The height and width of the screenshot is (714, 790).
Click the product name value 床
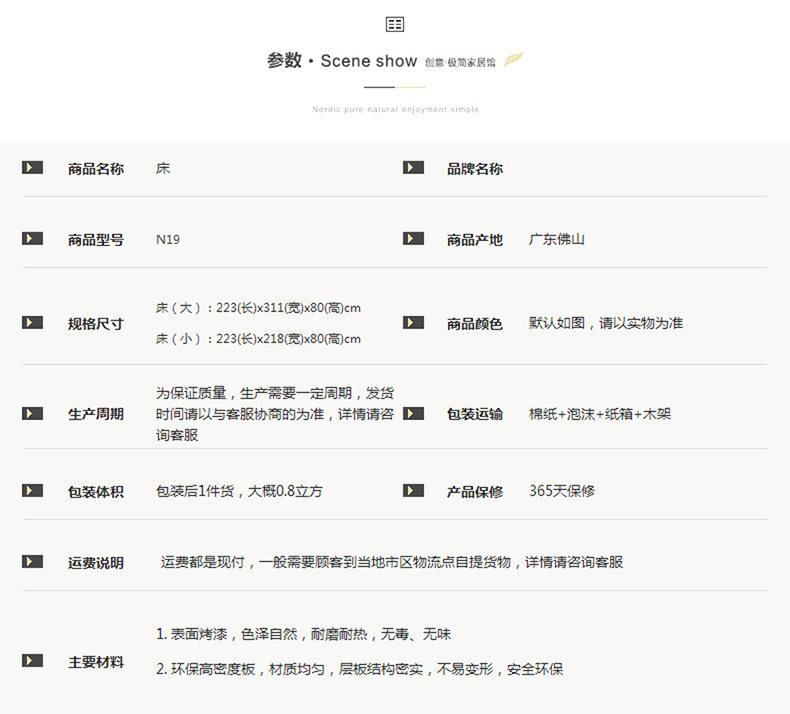(163, 168)
